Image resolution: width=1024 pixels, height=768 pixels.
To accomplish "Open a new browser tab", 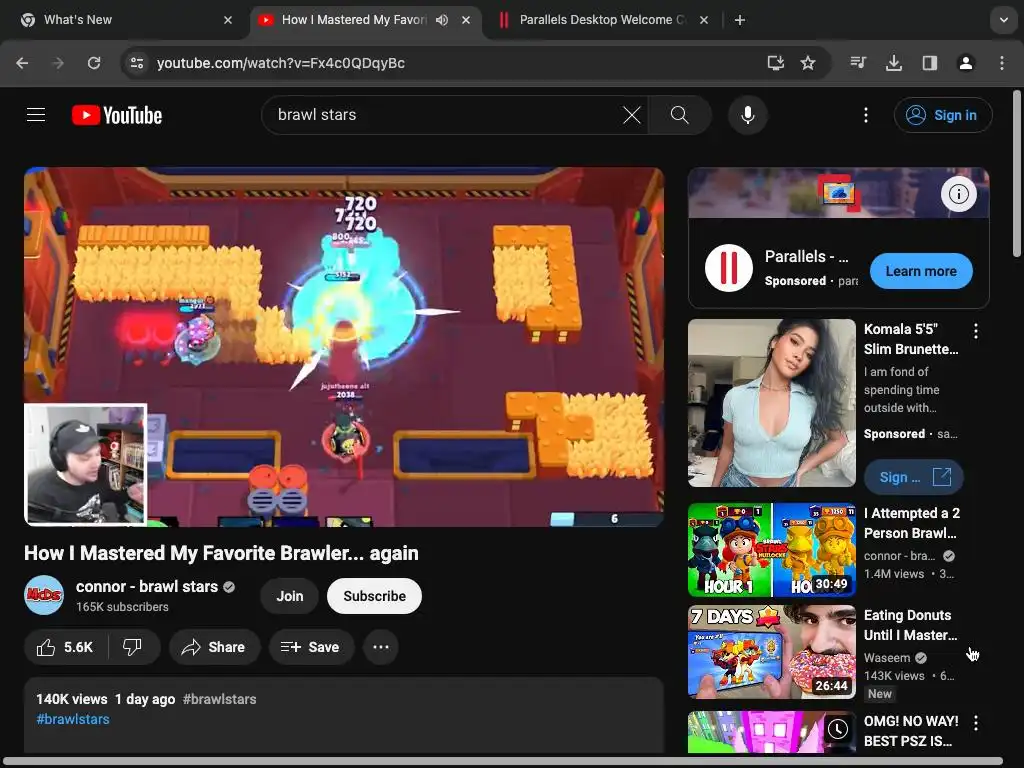I will pos(739,20).
